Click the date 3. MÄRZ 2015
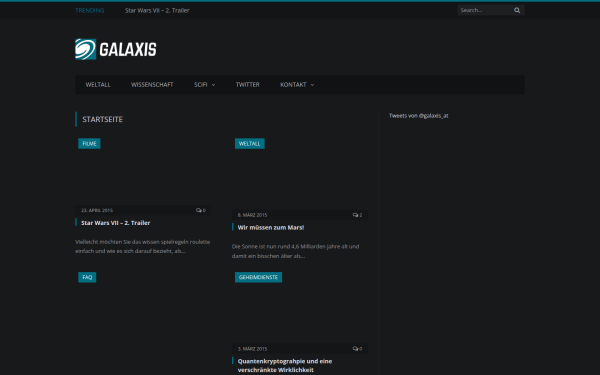 [x=252, y=349]
